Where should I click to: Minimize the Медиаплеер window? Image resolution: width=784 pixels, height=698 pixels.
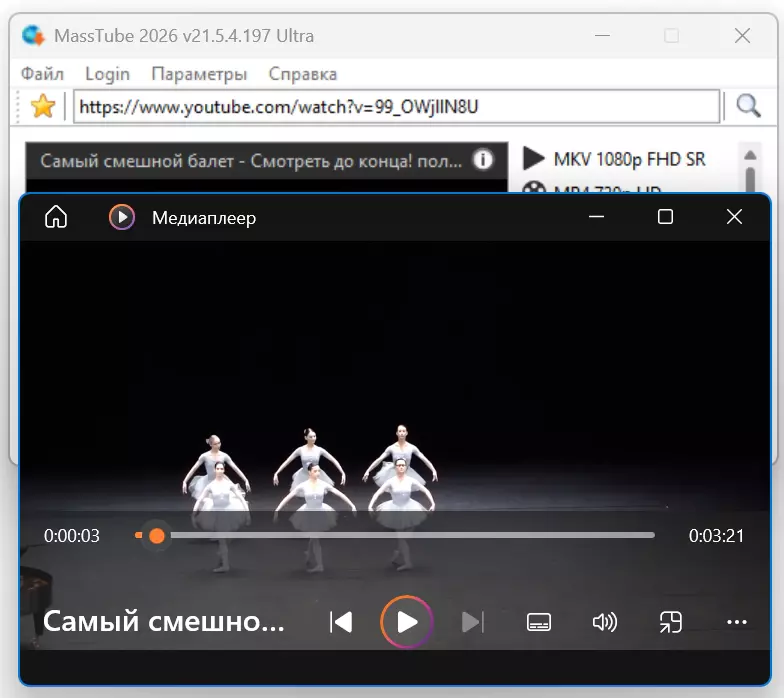click(596, 216)
